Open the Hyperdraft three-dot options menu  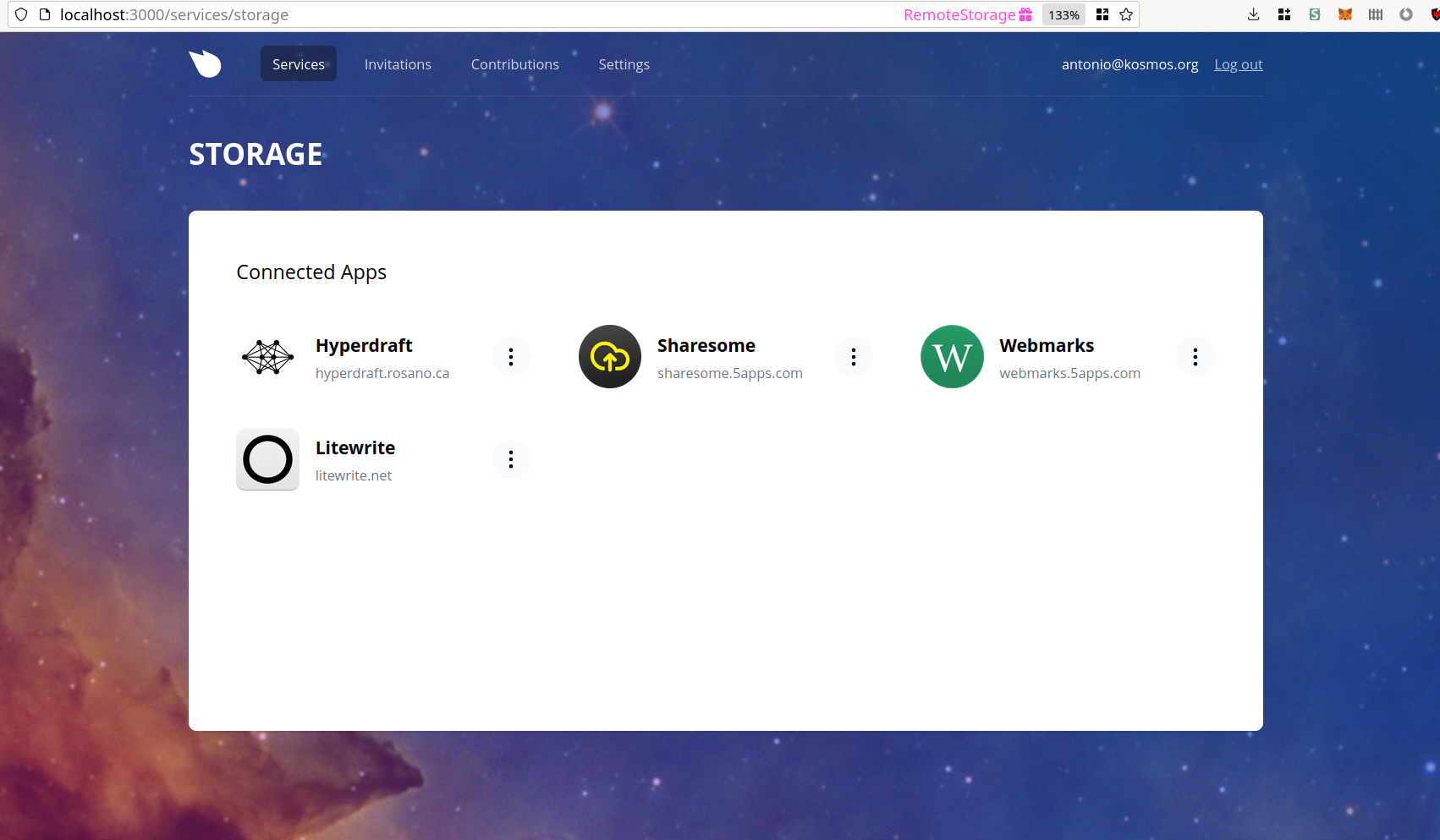(x=511, y=357)
